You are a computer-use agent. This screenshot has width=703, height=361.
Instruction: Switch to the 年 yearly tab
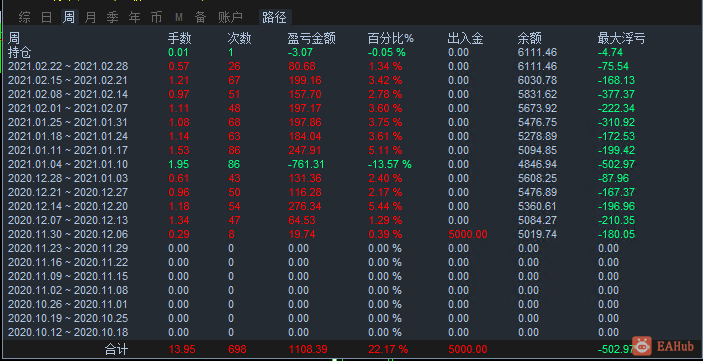click(135, 17)
